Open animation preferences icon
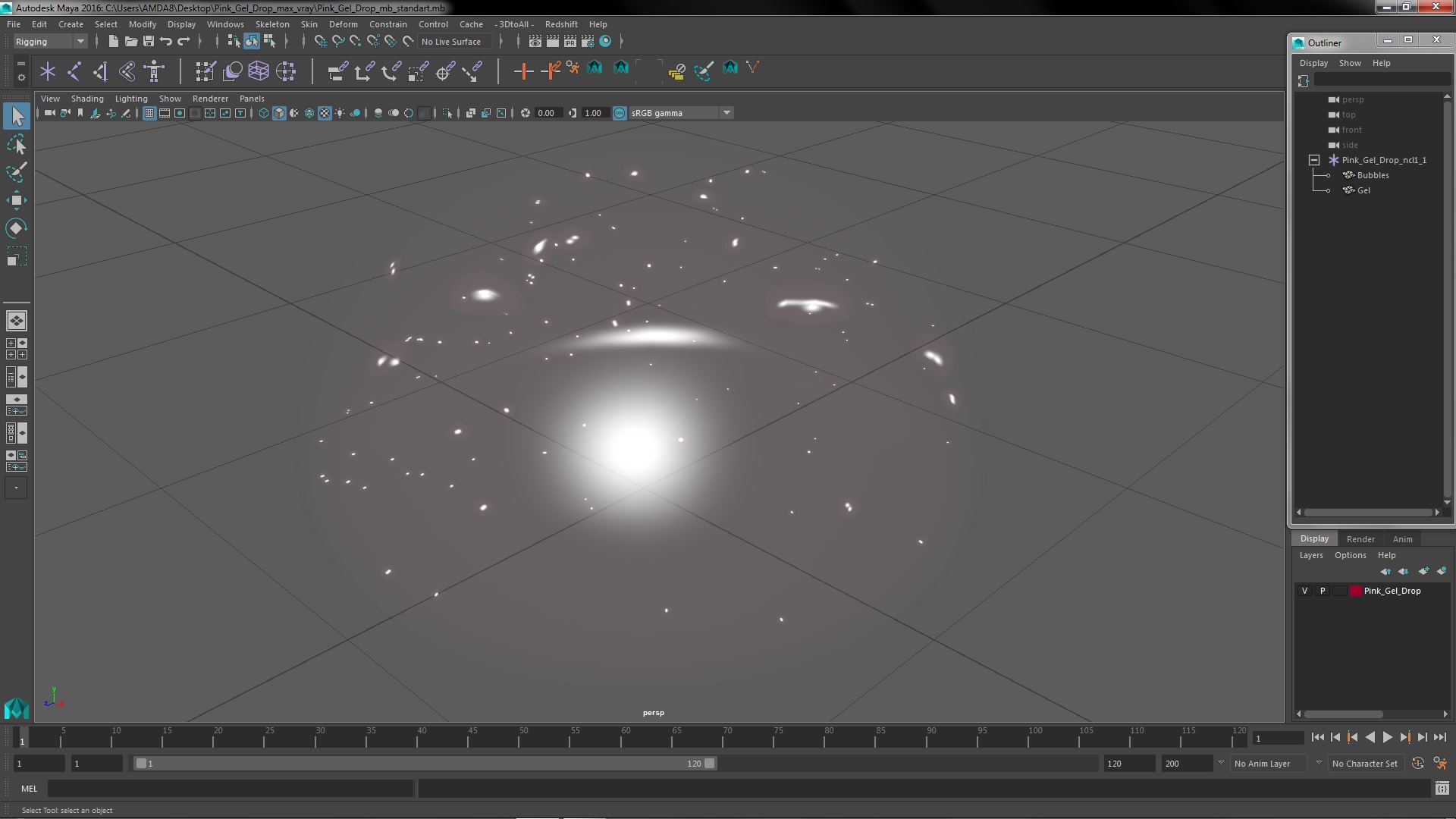The image size is (1456, 819). pyautogui.click(x=1440, y=764)
